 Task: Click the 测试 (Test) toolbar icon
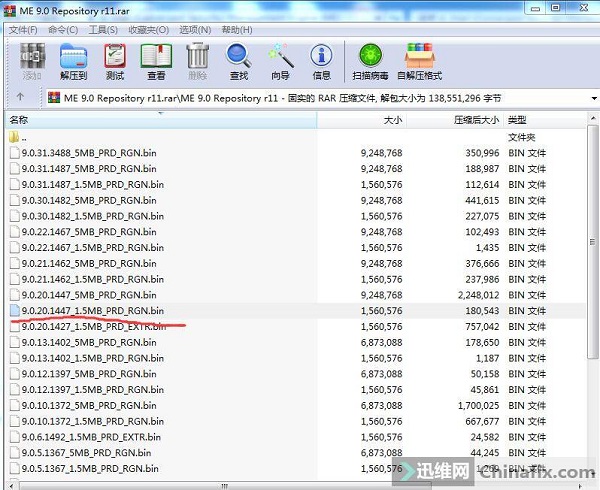(x=115, y=60)
